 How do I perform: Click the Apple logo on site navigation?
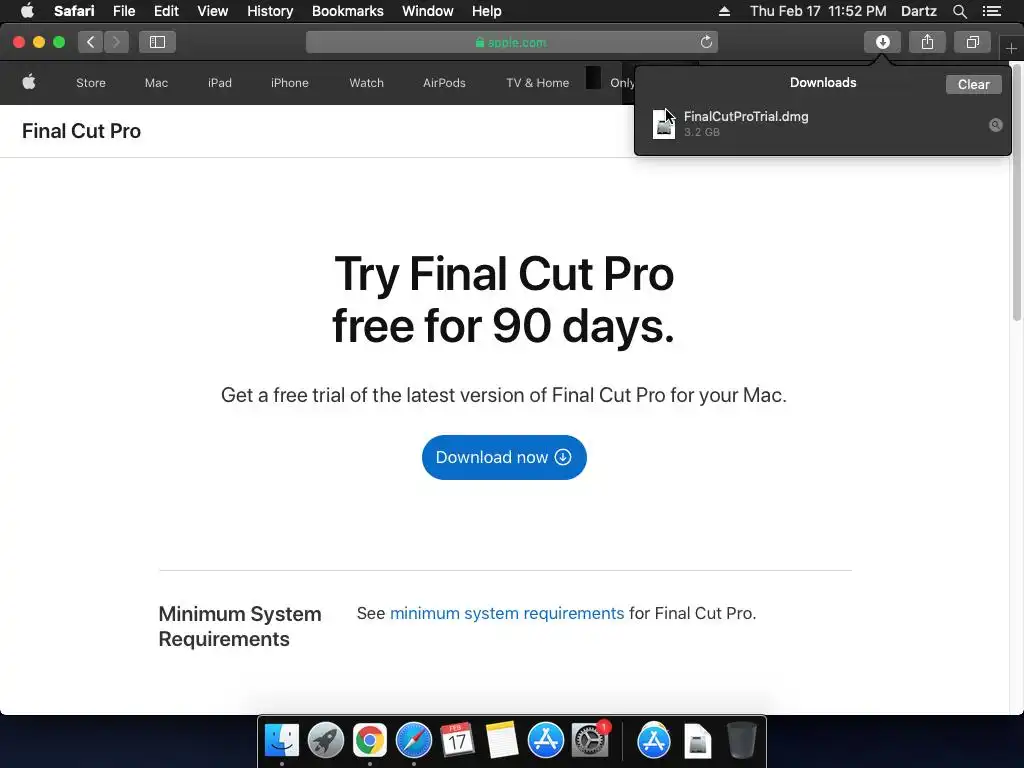[x=29, y=82]
